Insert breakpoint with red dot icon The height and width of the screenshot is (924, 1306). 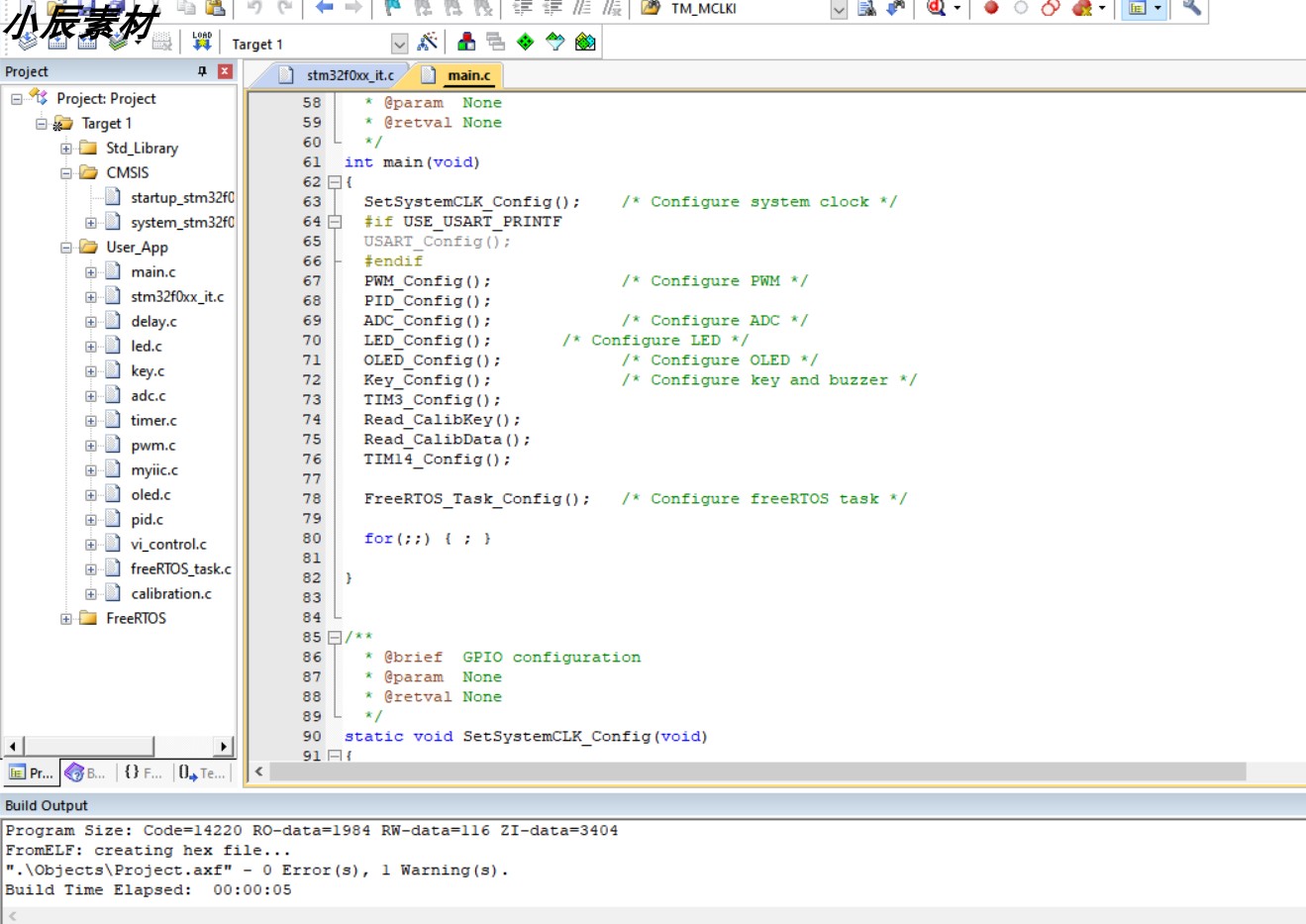[x=991, y=8]
